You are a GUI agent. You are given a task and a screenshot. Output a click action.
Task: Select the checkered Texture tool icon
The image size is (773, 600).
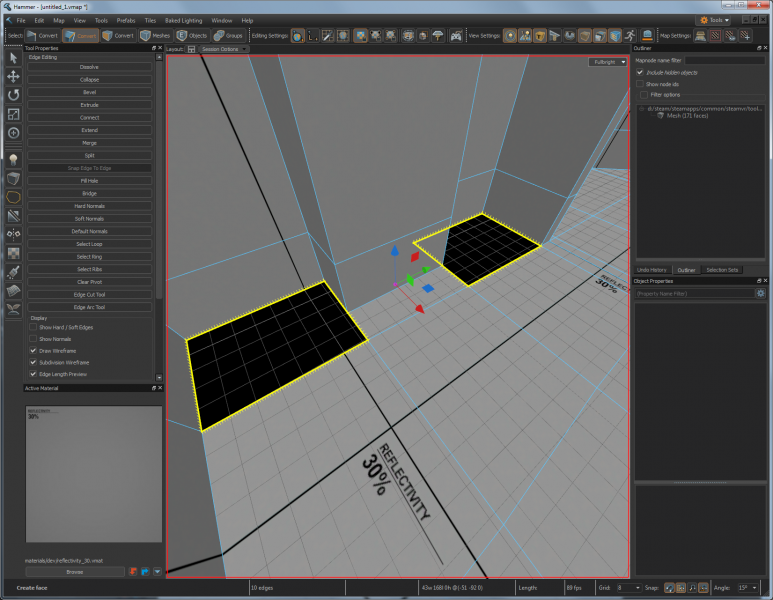click(13, 253)
